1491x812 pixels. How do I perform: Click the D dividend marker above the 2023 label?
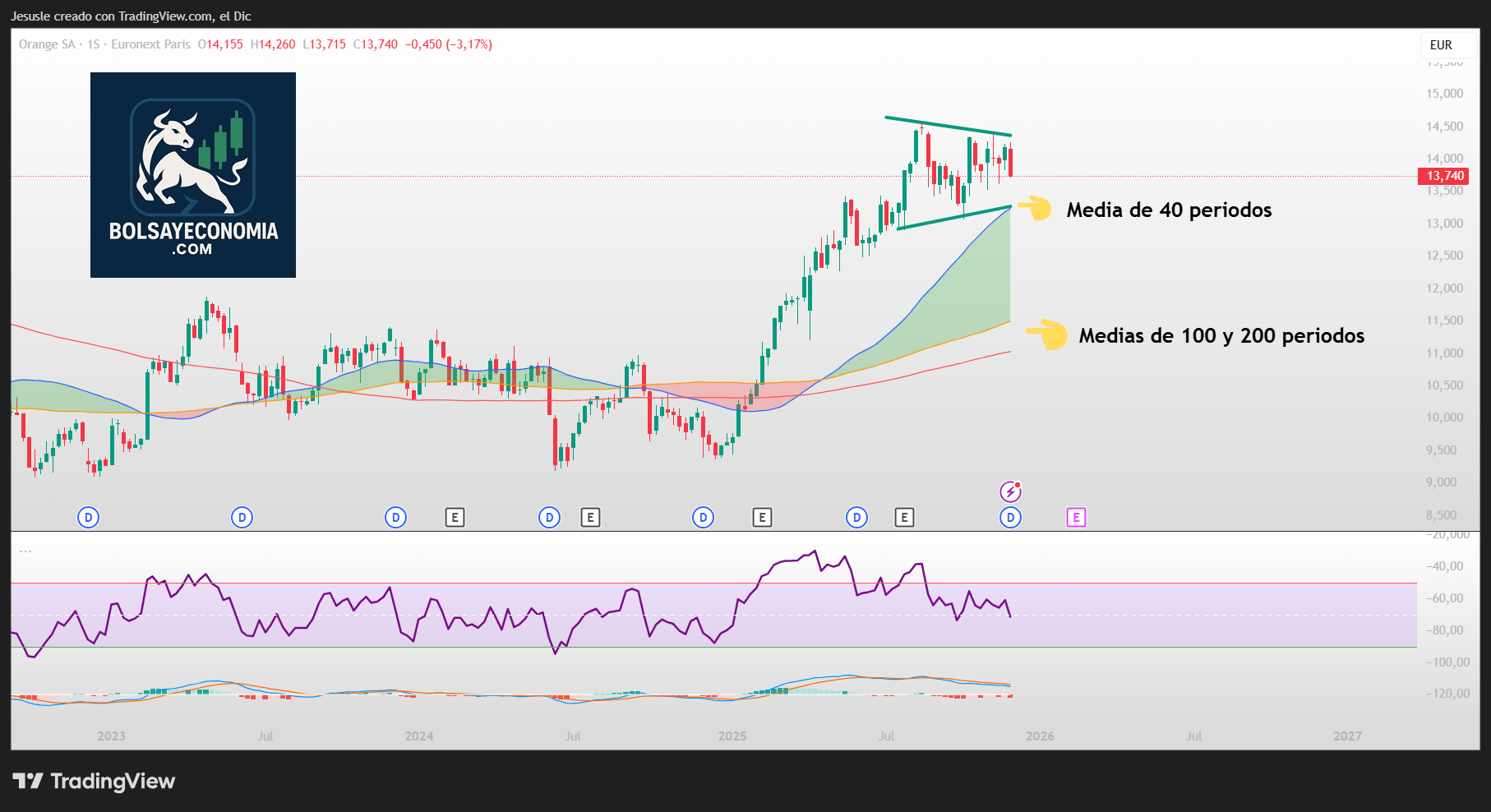[88, 518]
